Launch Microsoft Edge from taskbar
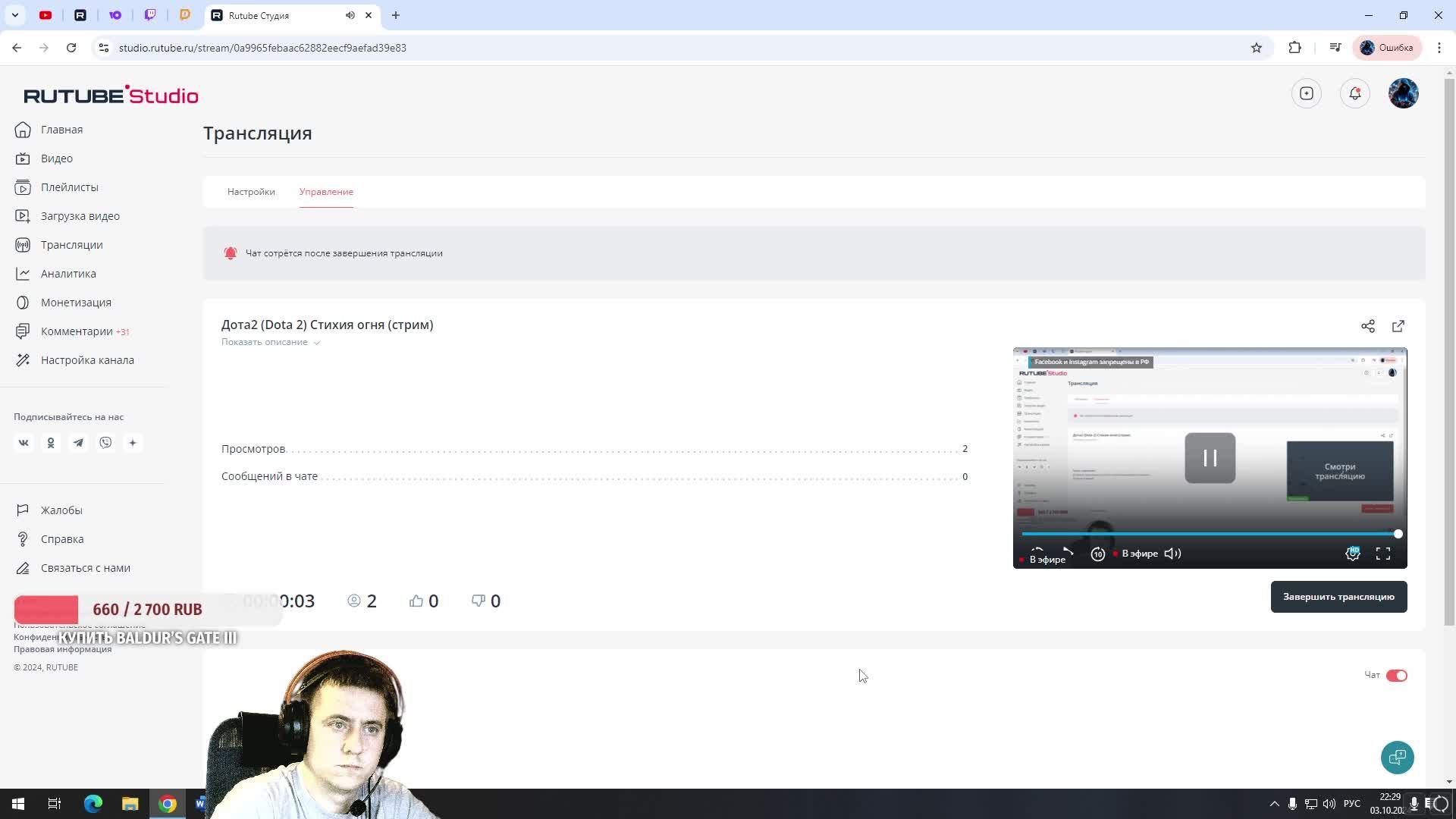 [93, 804]
